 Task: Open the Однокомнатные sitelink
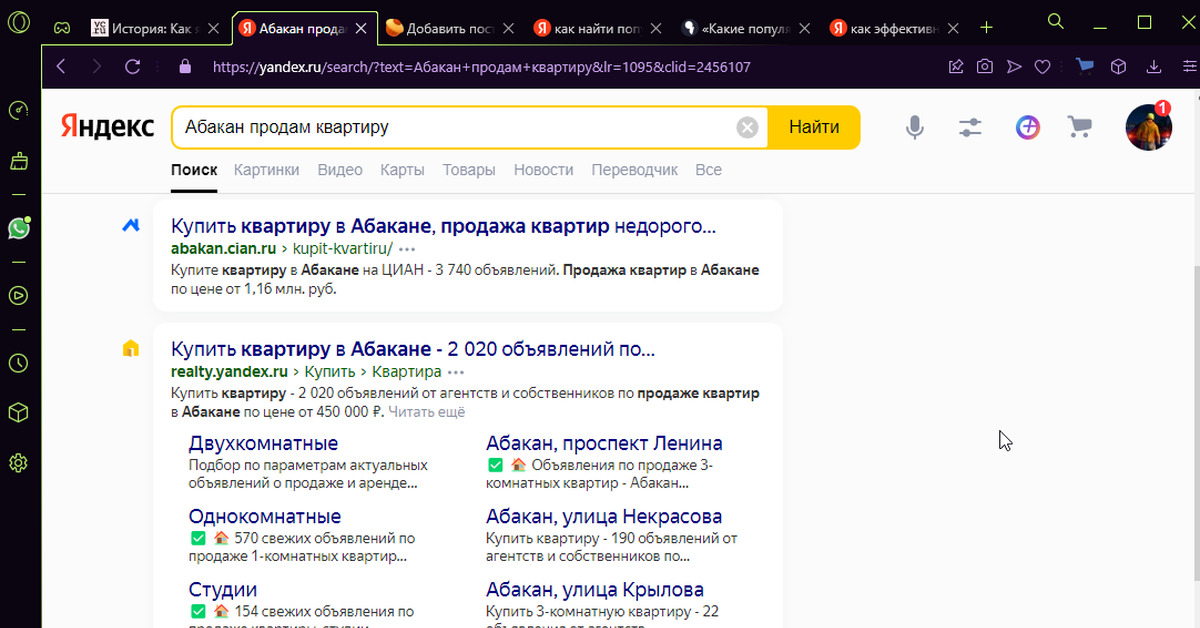[x=264, y=517]
